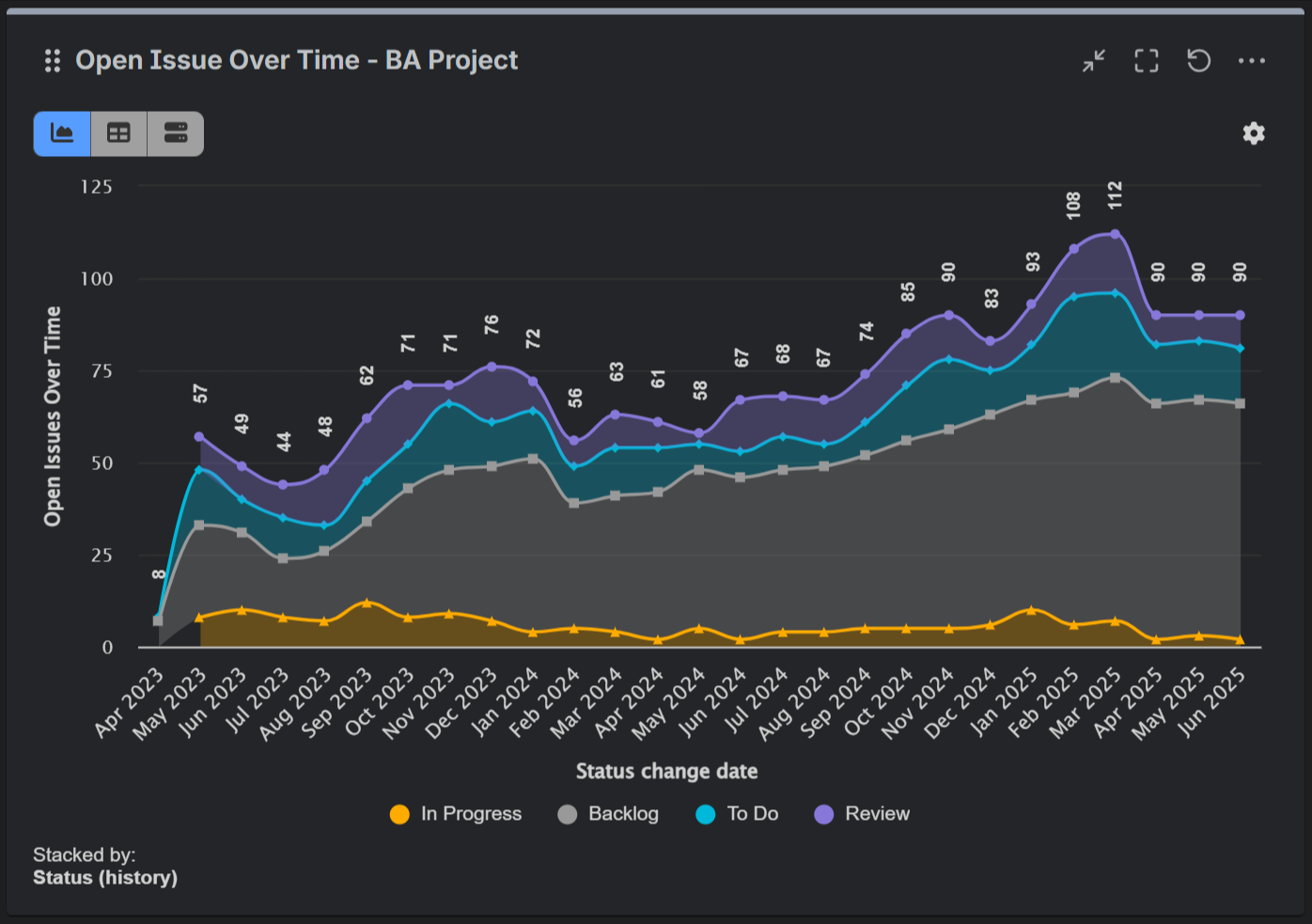Click the drag handle beside the chart title

[x=52, y=60]
